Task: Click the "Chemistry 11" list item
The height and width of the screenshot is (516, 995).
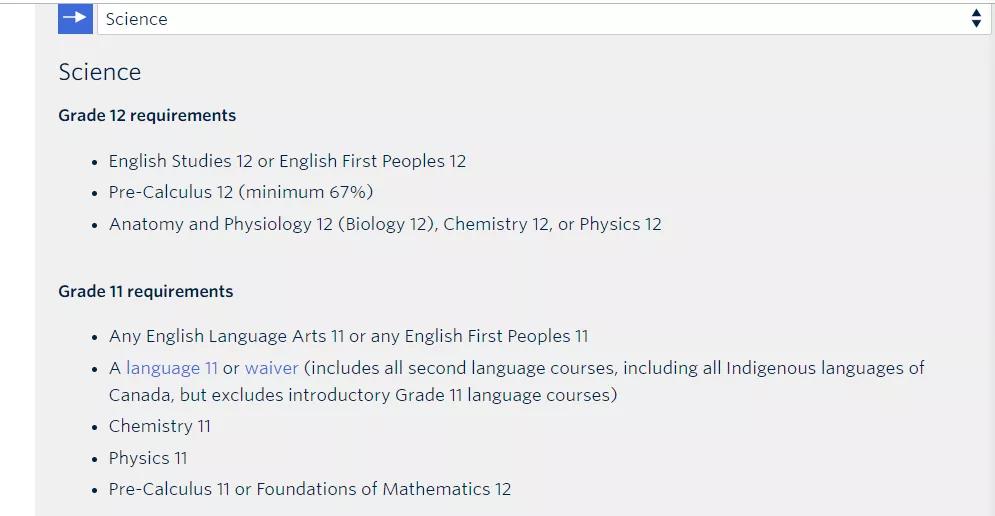Action: coord(160,426)
